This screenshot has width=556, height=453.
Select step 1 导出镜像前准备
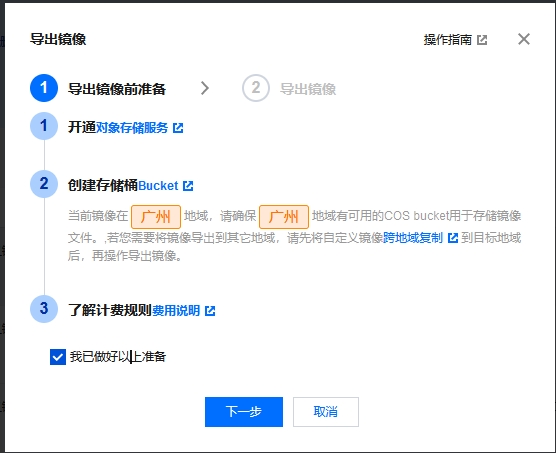click(98, 88)
